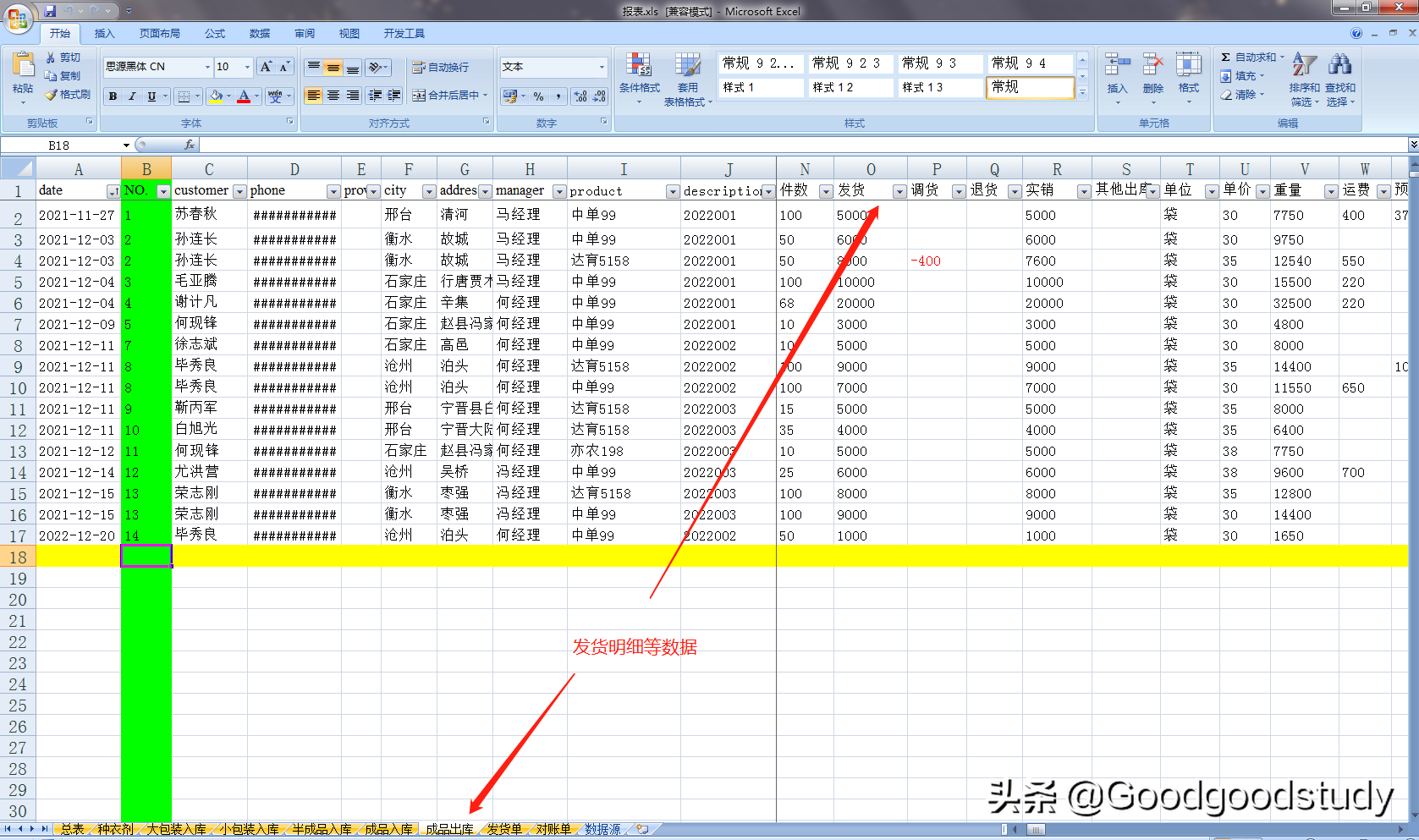Open filter dropdown for customer column

click(239, 191)
